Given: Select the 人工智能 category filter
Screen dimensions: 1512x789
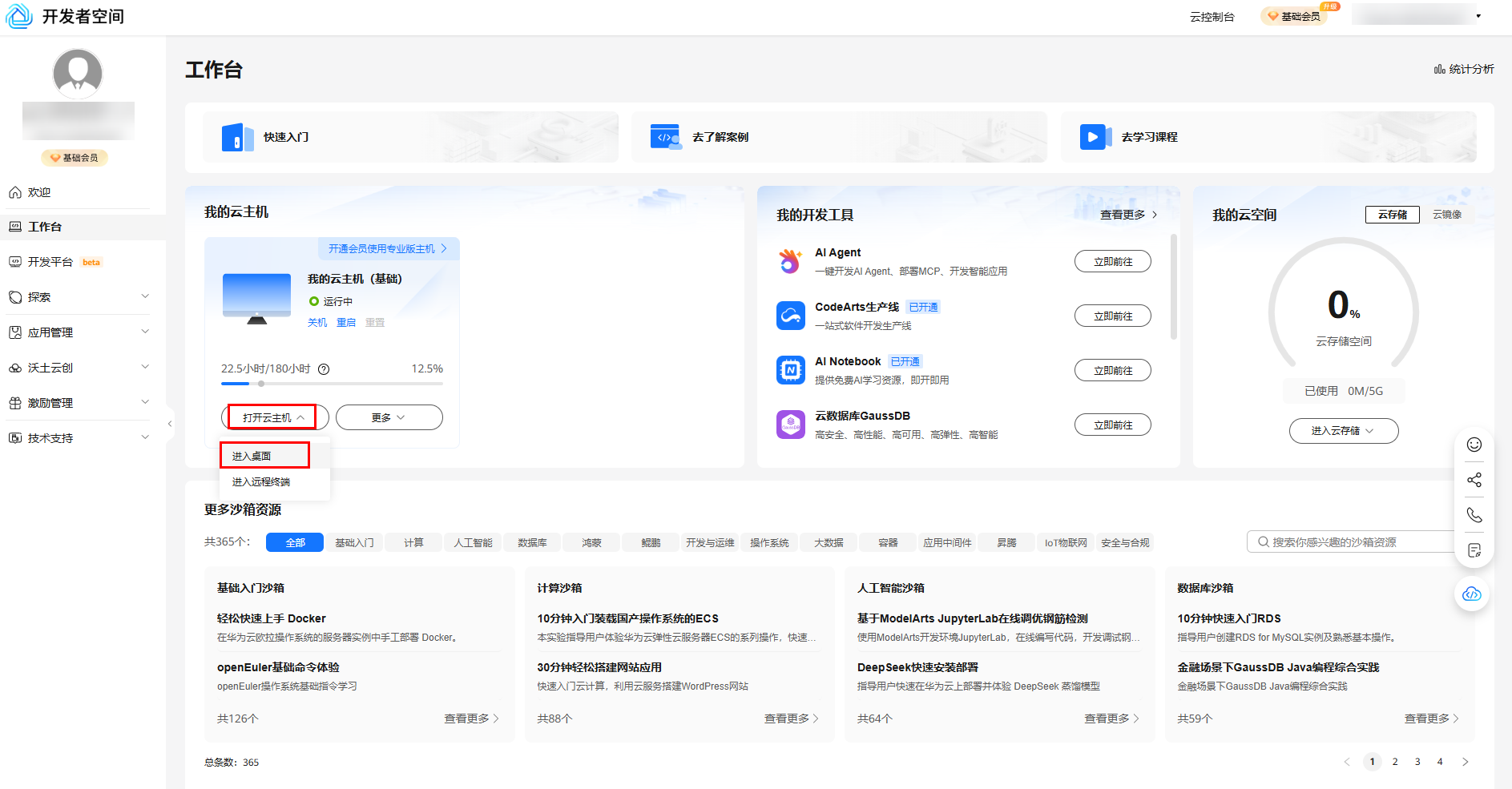Looking at the screenshot, I should pyautogui.click(x=473, y=542).
